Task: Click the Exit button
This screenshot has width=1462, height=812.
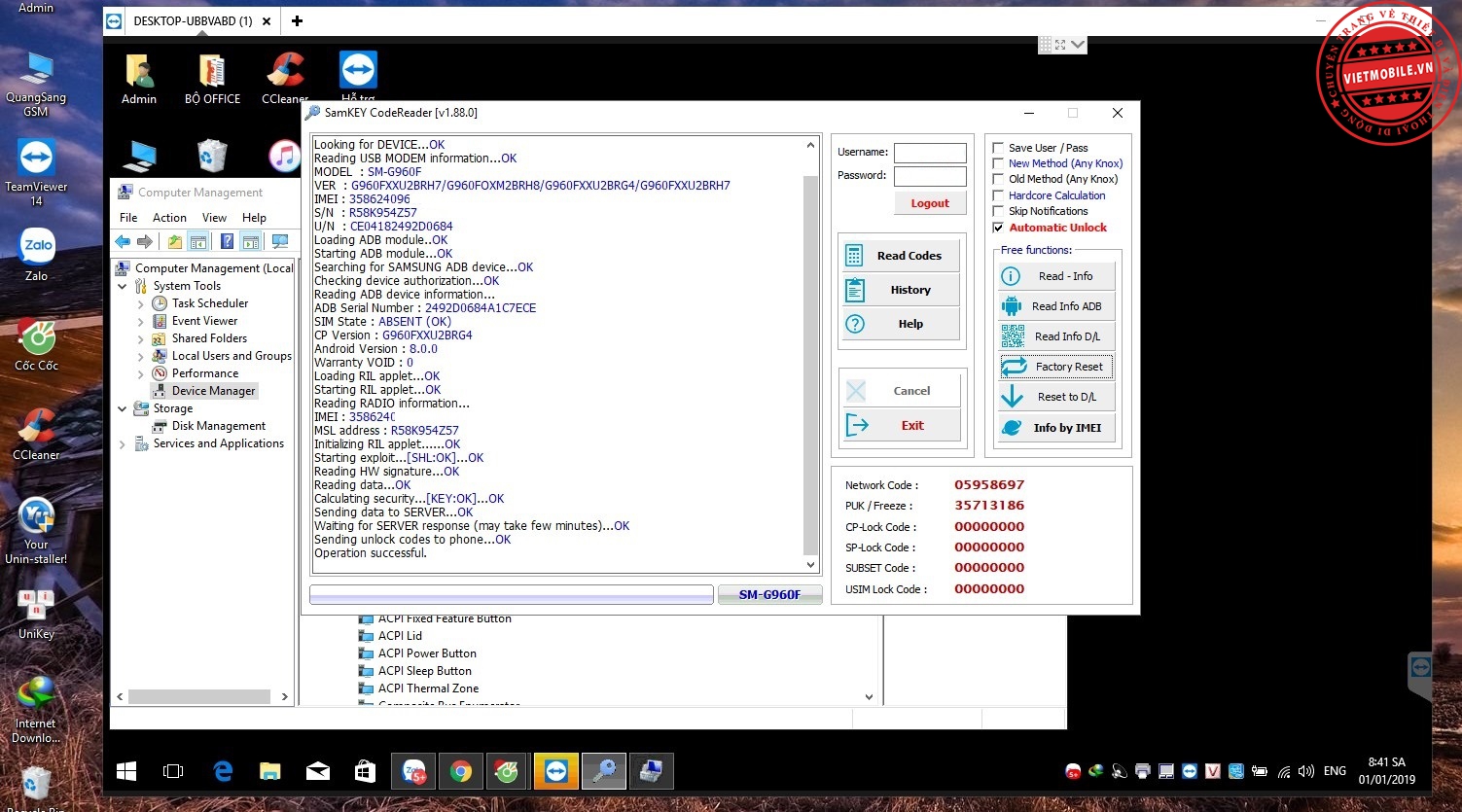Action: [900, 425]
